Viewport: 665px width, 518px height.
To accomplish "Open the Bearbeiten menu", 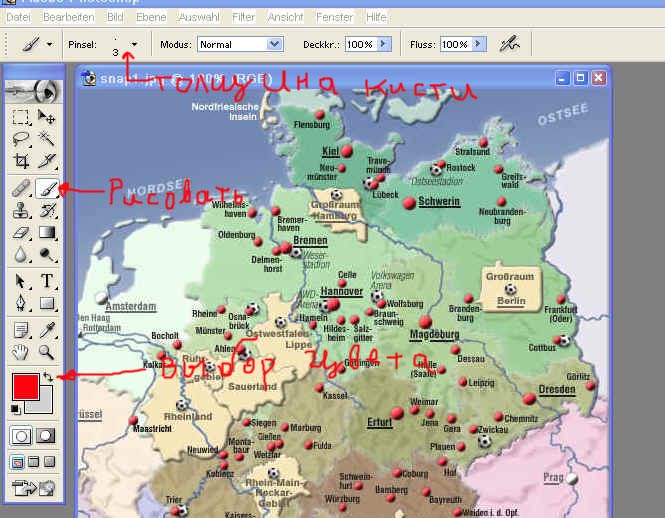I will [x=69, y=17].
